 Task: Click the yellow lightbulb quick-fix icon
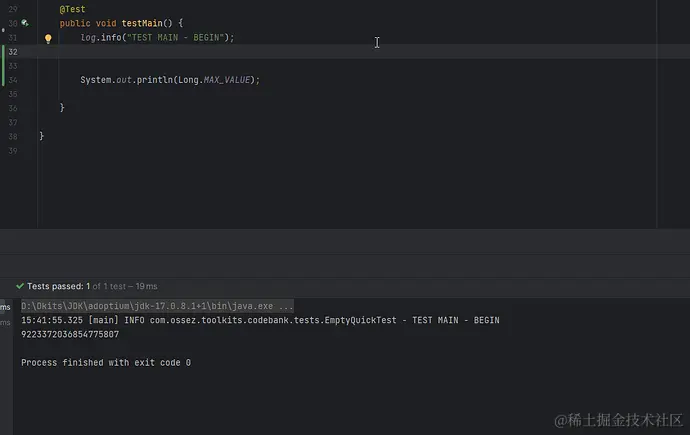48,39
